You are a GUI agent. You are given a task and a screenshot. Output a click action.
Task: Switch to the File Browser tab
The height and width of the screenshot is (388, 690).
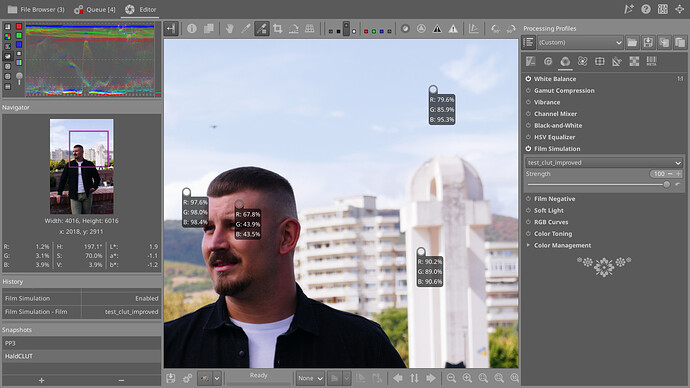pos(36,9)
